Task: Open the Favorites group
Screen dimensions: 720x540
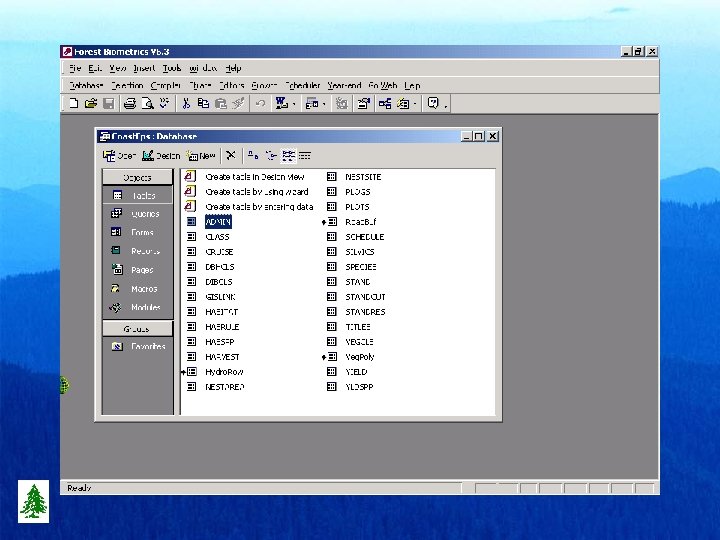Action: [x=137, y=346]
